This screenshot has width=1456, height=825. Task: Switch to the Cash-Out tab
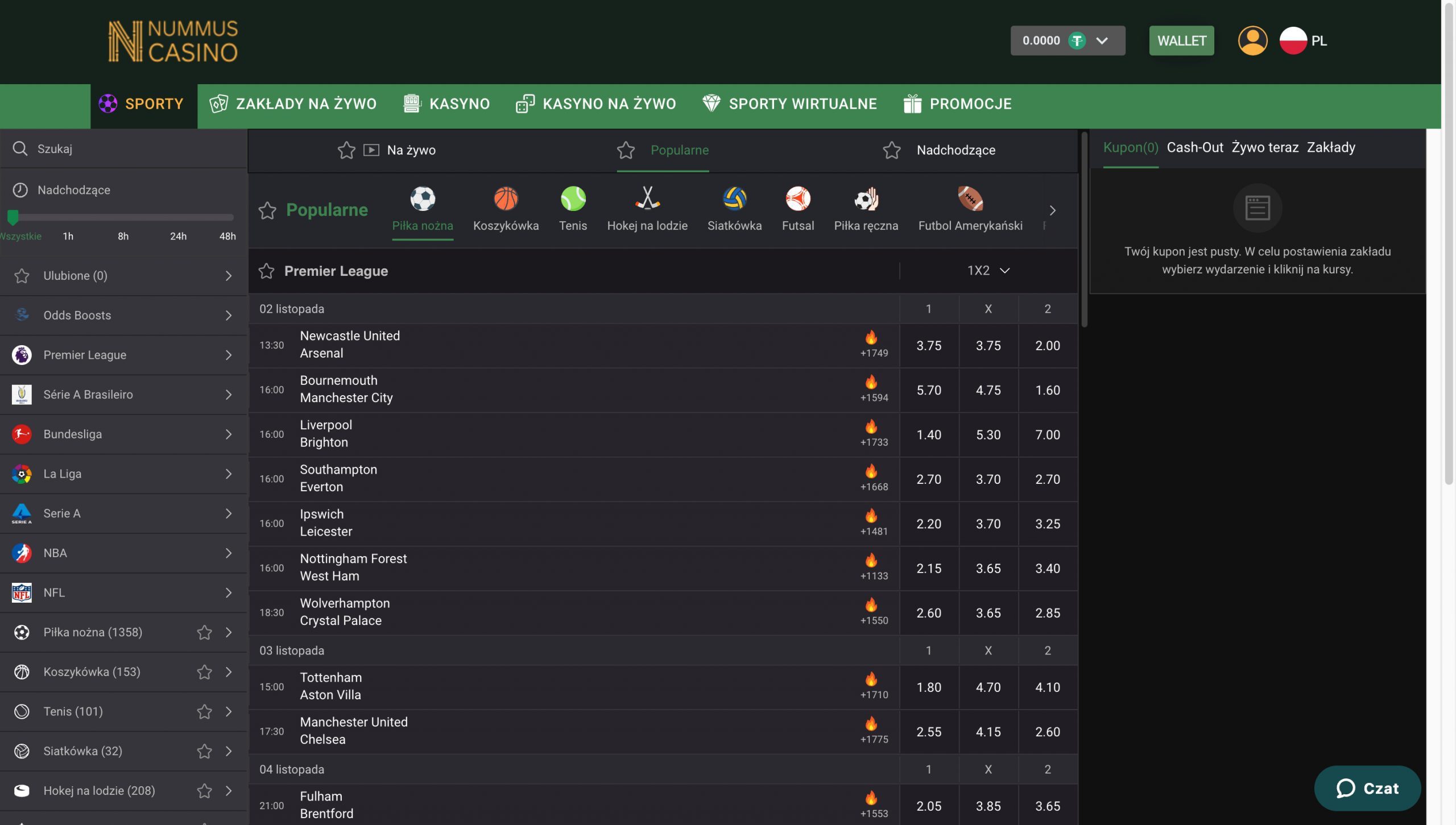(1196, 147)
